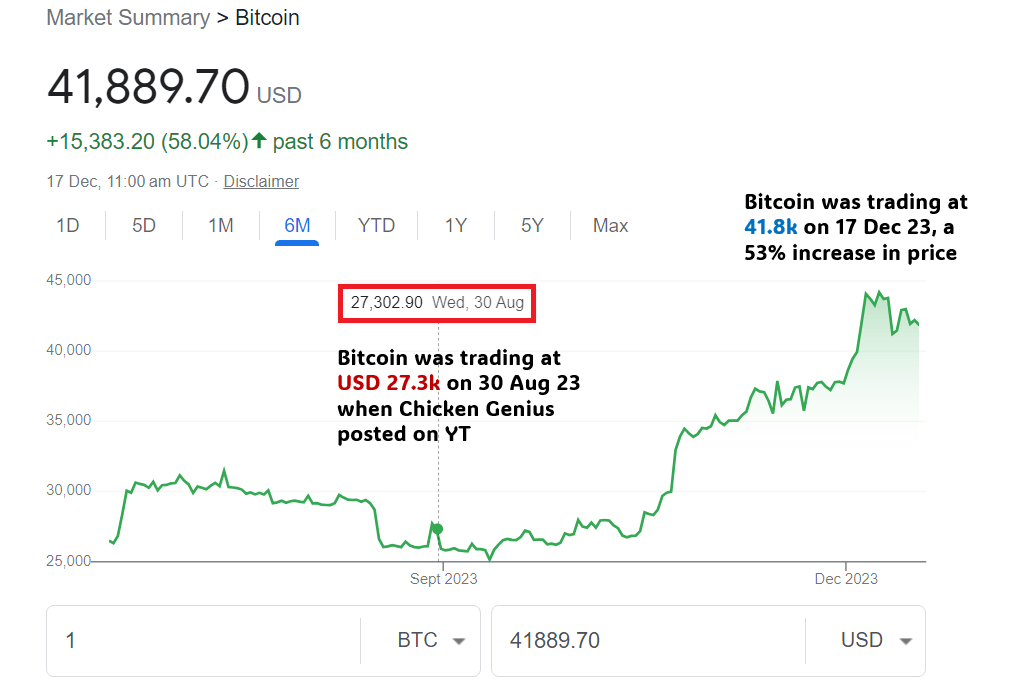Image resolution: width=1015 pixels, height=695 pixels.
Task: Open the BTC currency dropdown
Action: 431,640
